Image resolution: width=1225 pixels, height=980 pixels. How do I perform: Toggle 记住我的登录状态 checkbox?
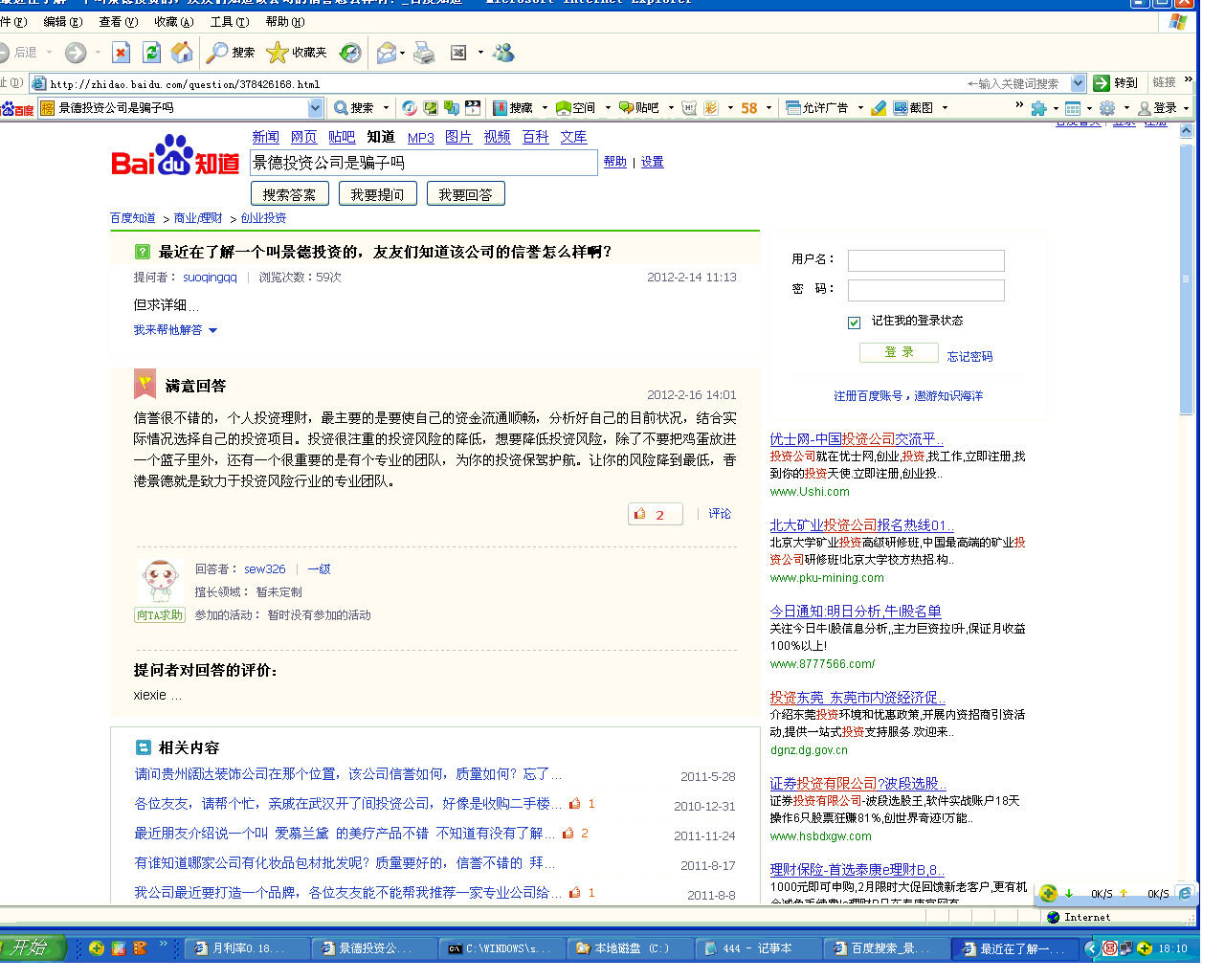(854, 323)
